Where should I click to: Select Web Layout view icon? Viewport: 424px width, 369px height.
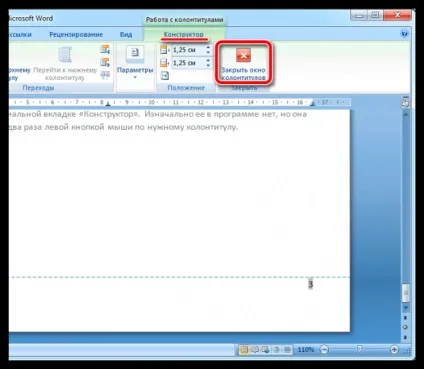(x=266, y=350)
